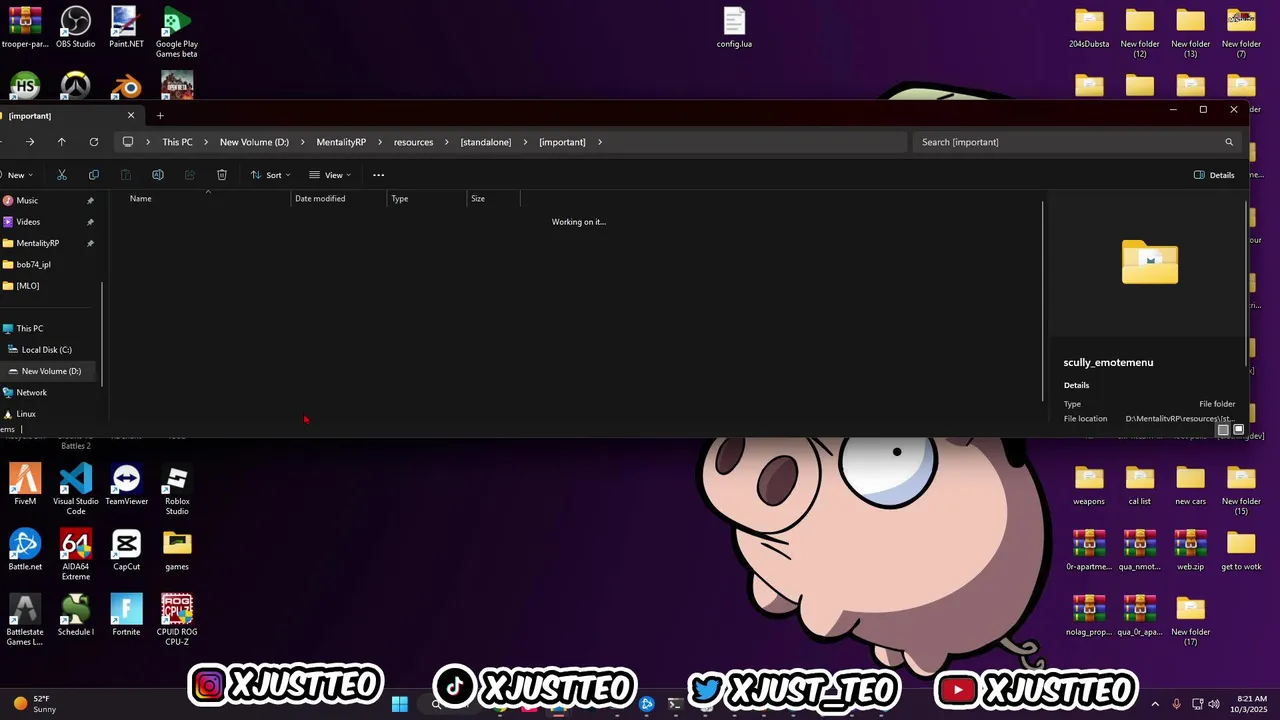Navigate to resources breadcrumb
Image resolution: width=1280 pixels, height=720 pixels.
click(x=413, y=142)
